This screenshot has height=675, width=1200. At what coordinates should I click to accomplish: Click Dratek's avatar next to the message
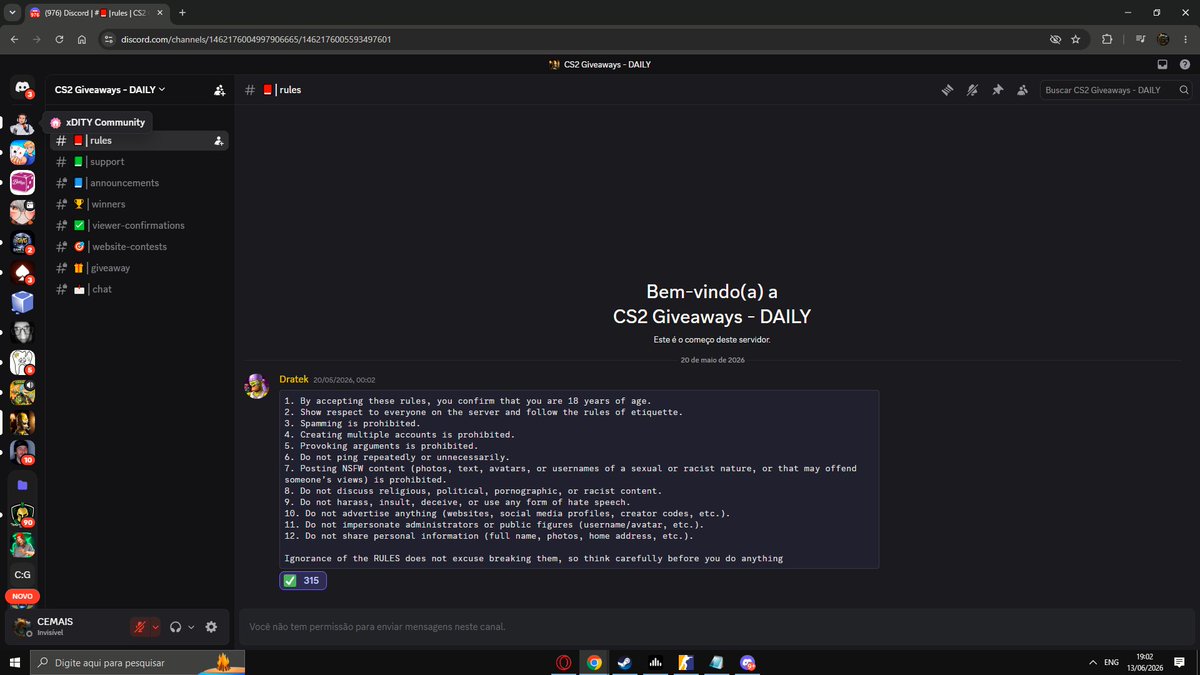pos(257,386)
